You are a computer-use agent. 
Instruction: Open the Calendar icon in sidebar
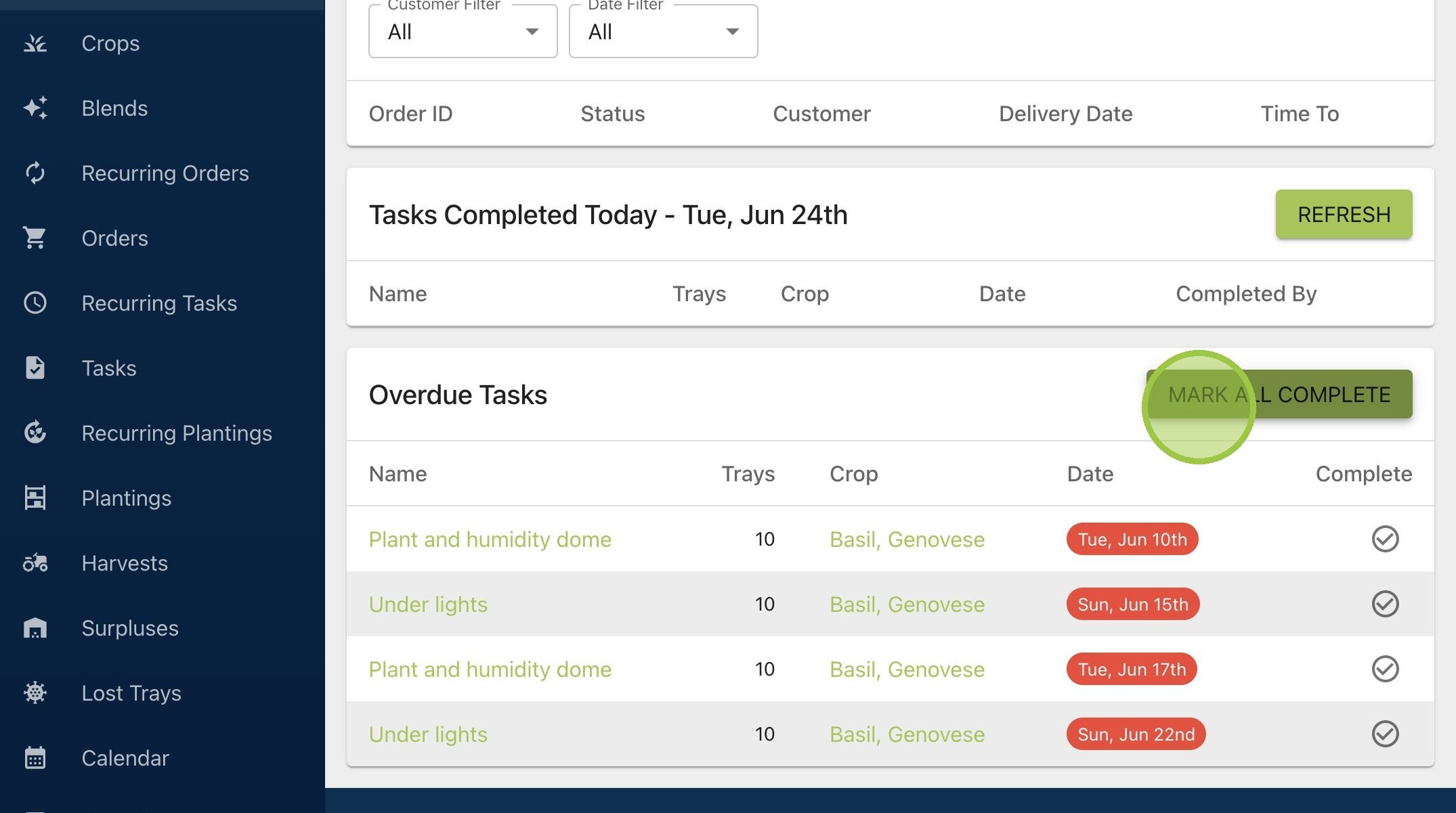35,757
